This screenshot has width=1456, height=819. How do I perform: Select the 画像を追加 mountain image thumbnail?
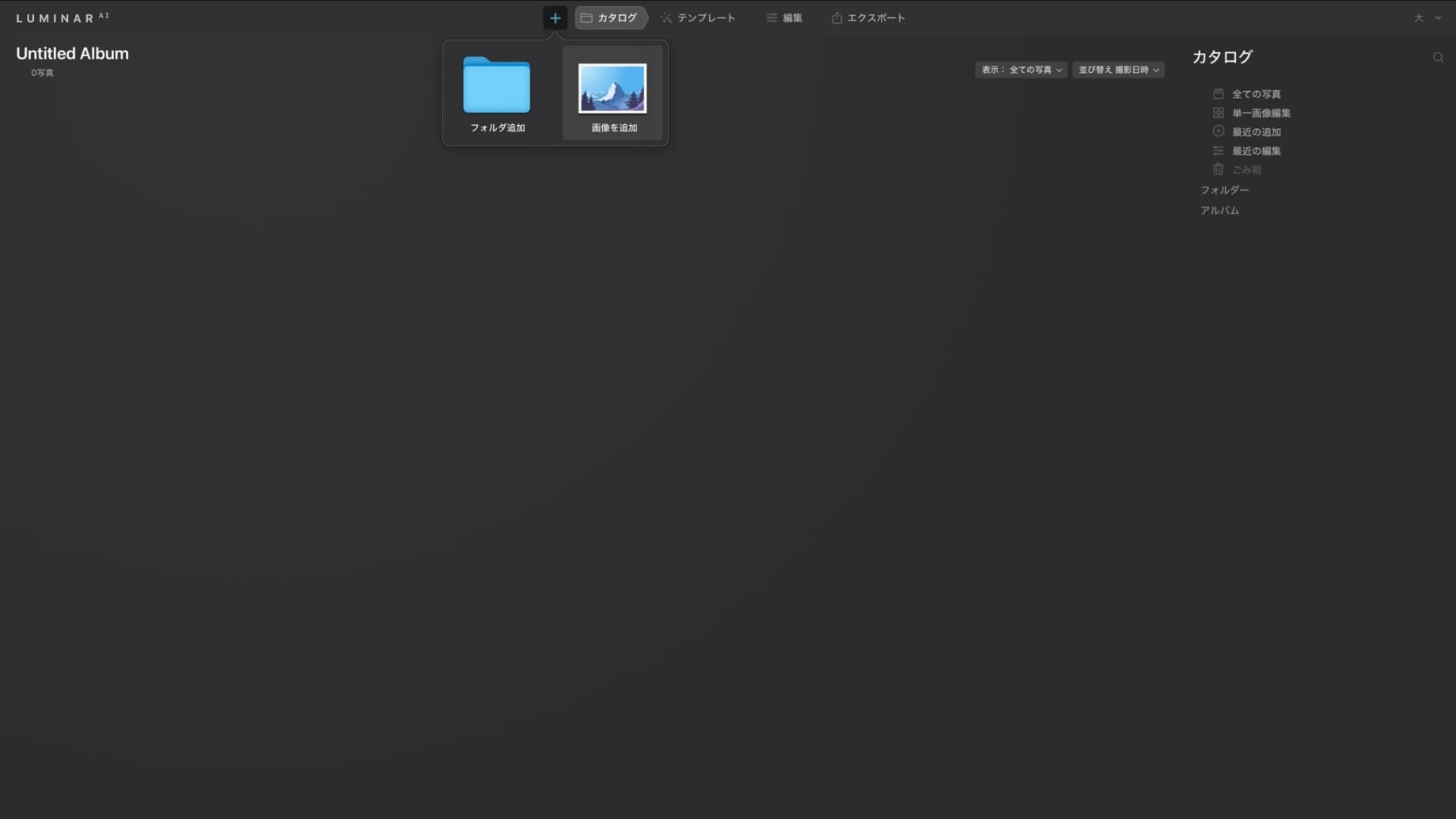[612, 89]
